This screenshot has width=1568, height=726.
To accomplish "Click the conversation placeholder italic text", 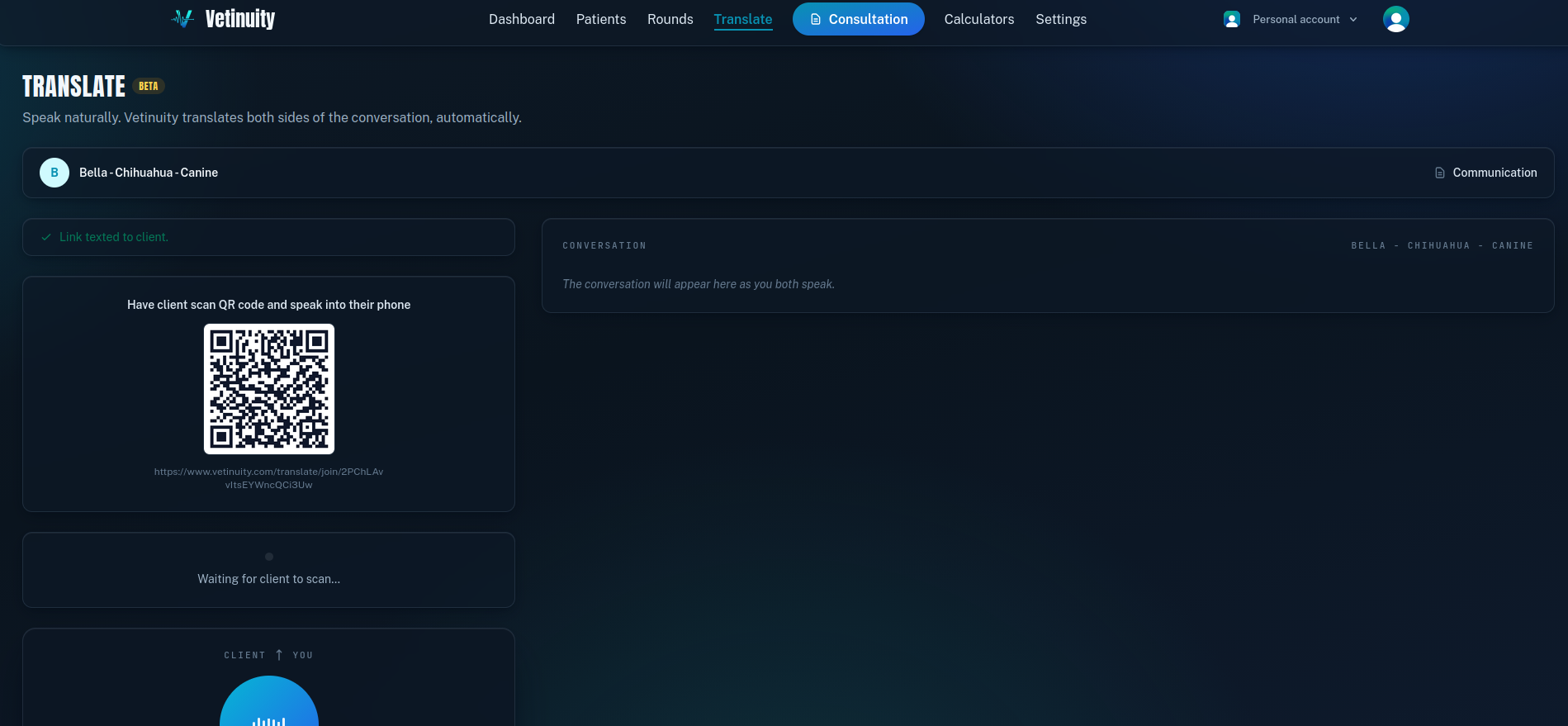I will click(699, 284).
